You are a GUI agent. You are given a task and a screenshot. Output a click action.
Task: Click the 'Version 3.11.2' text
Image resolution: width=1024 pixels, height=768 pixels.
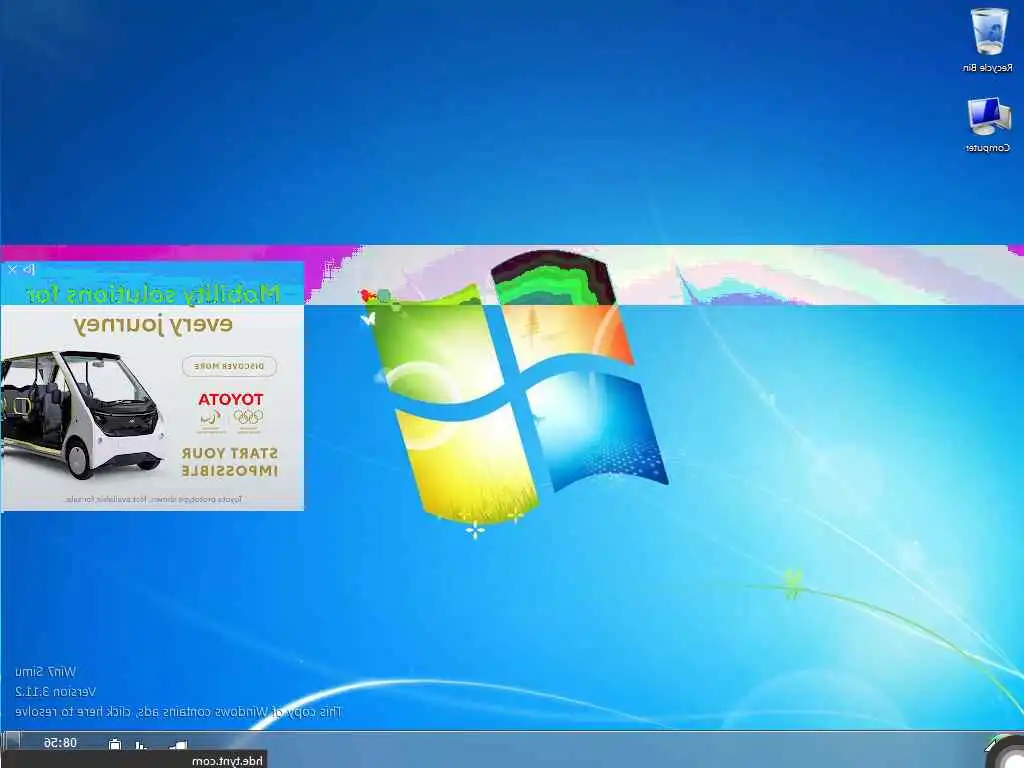coord(55,692)
